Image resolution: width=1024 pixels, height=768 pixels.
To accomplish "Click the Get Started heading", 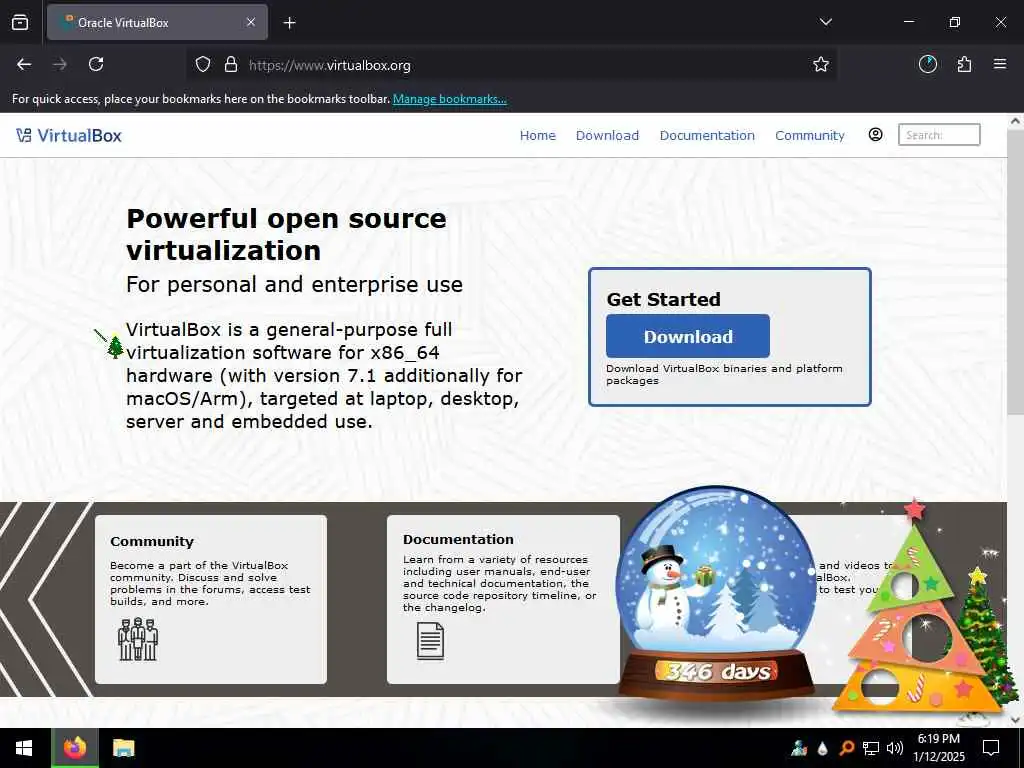I will click(x=664, y=299).
